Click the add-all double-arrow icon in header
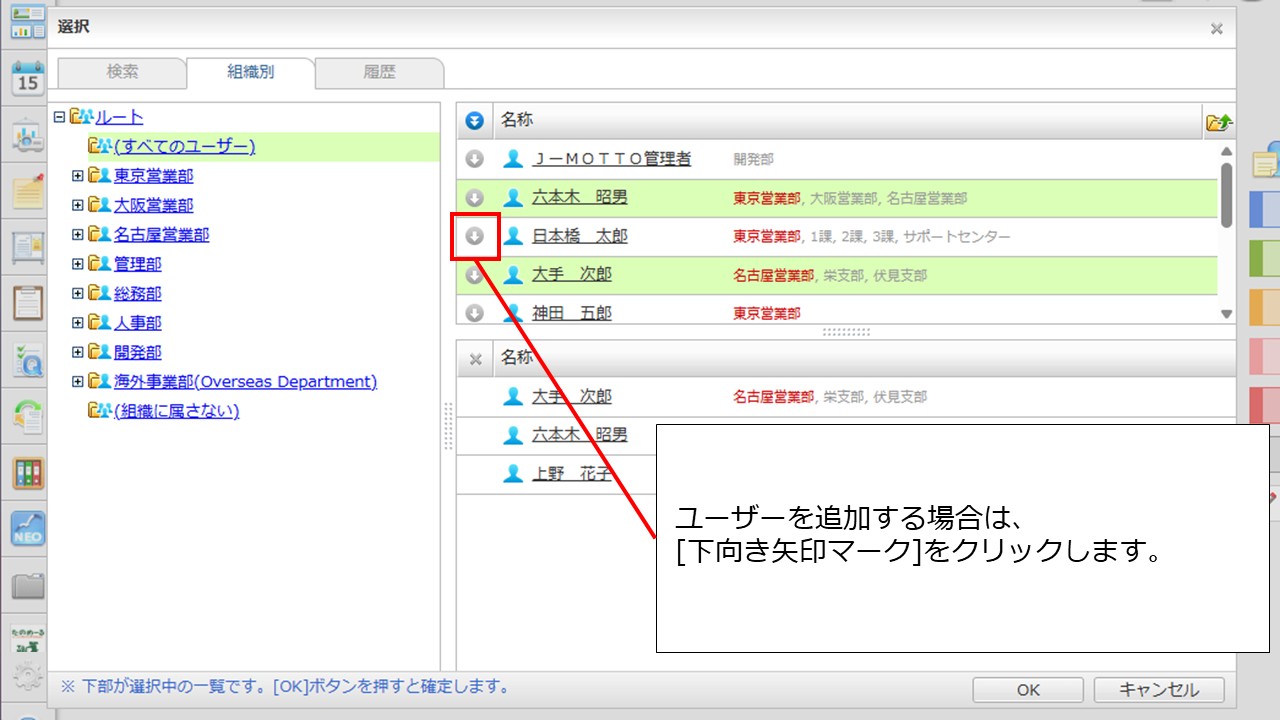 [x=475, y=121]
